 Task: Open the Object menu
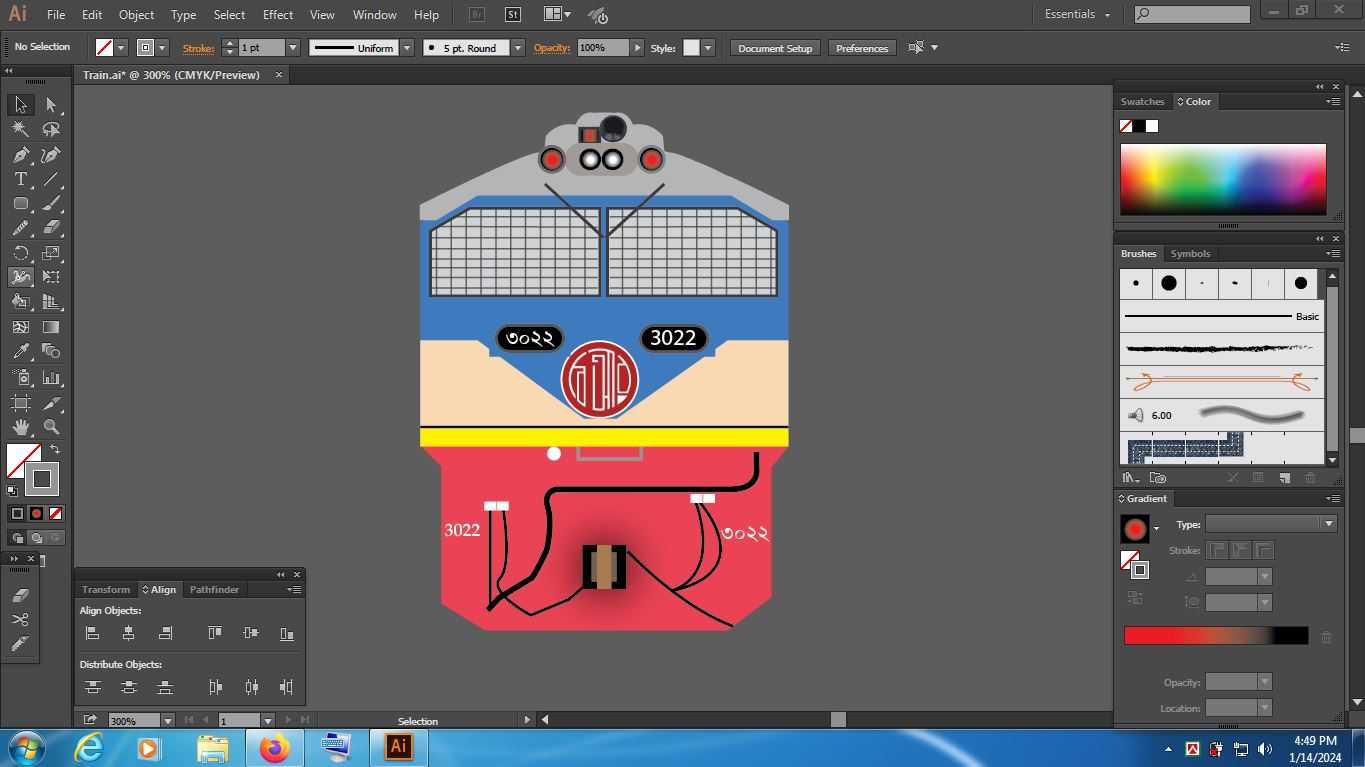pos(136,15)
